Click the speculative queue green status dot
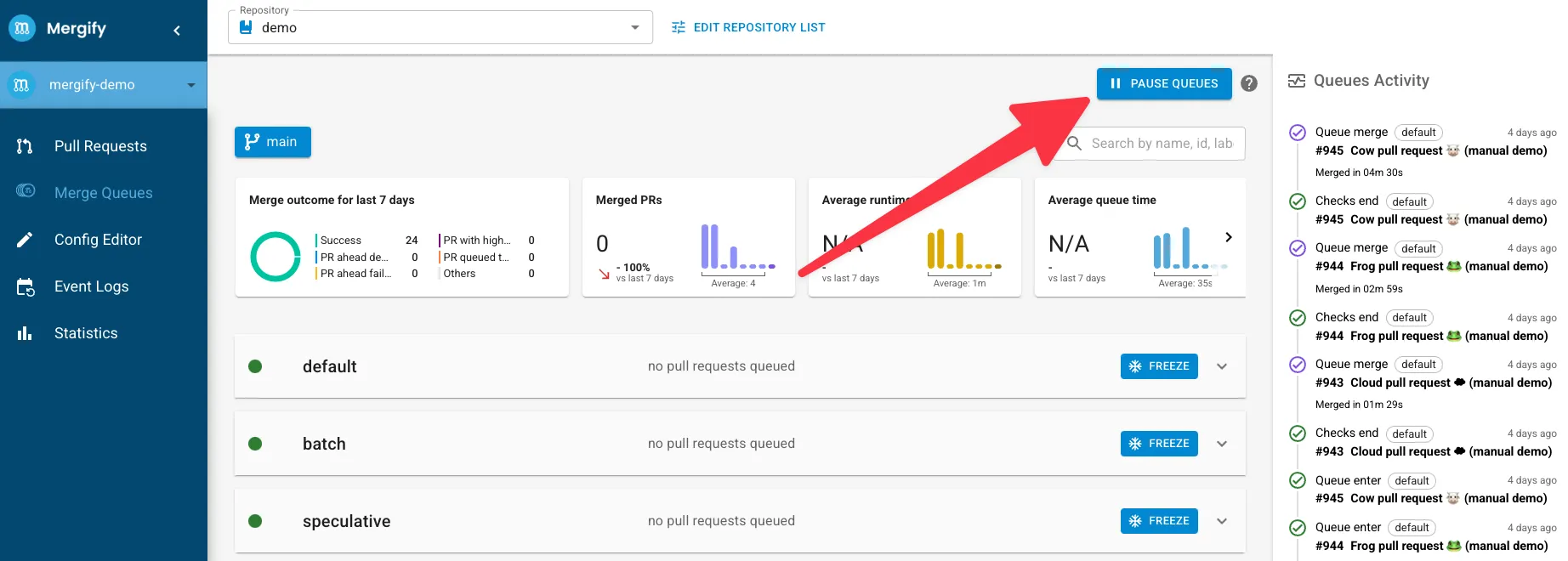This screenshot has width=1568, height=561. coord(255,521)
